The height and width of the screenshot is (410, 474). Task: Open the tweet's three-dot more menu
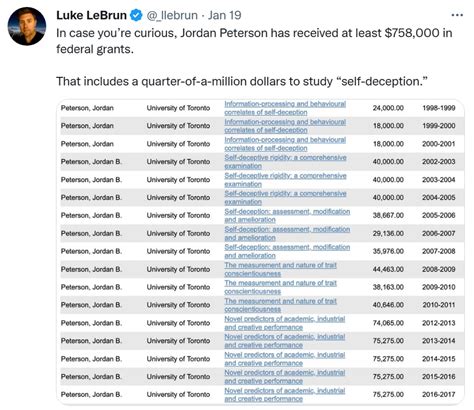(x=457, y=15)
